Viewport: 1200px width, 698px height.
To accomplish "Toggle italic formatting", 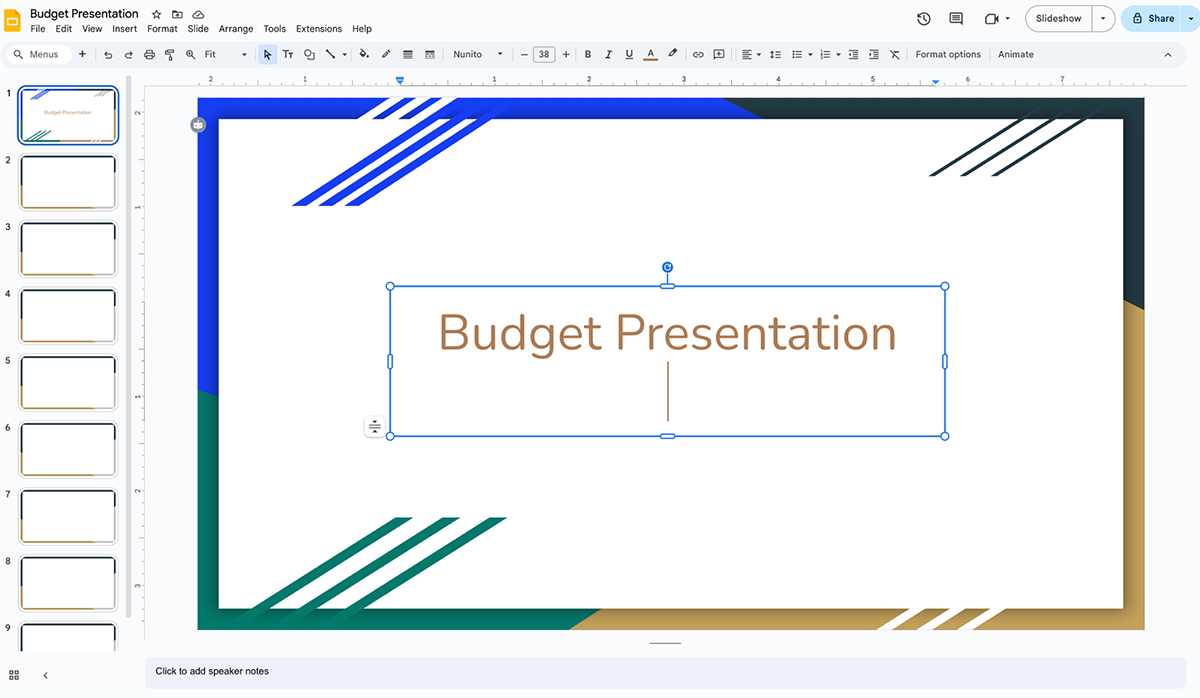I will click(x=608, y=54).
